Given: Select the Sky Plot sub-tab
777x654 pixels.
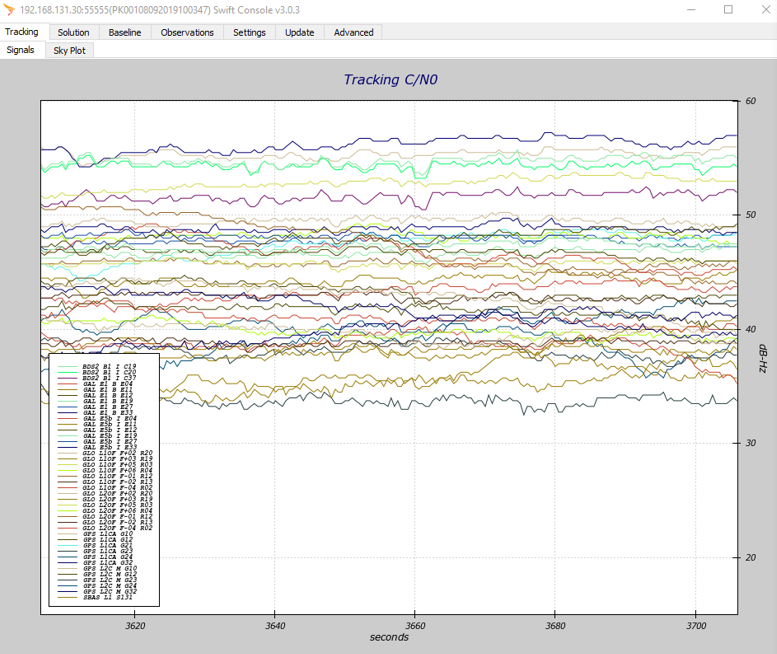Looking at the screenshot, I should point(69,51).
